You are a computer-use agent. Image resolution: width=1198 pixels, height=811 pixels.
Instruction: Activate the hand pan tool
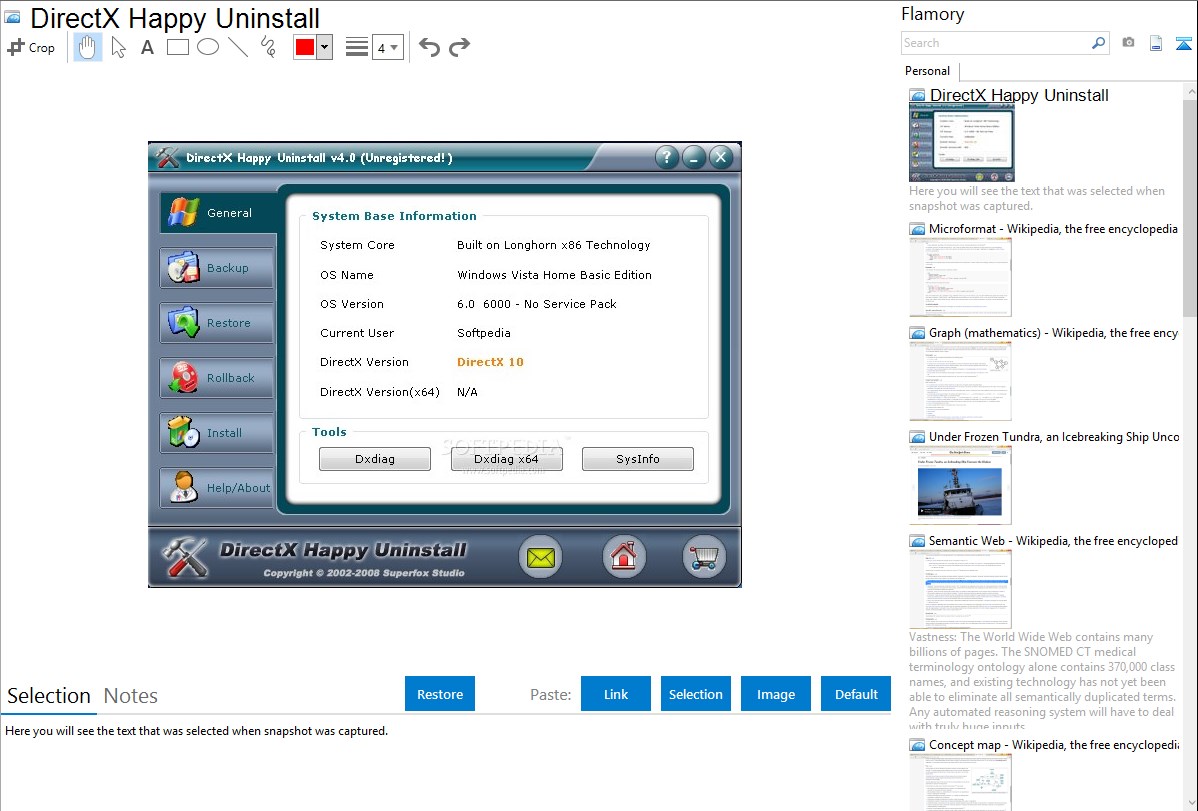coord(87,47)
